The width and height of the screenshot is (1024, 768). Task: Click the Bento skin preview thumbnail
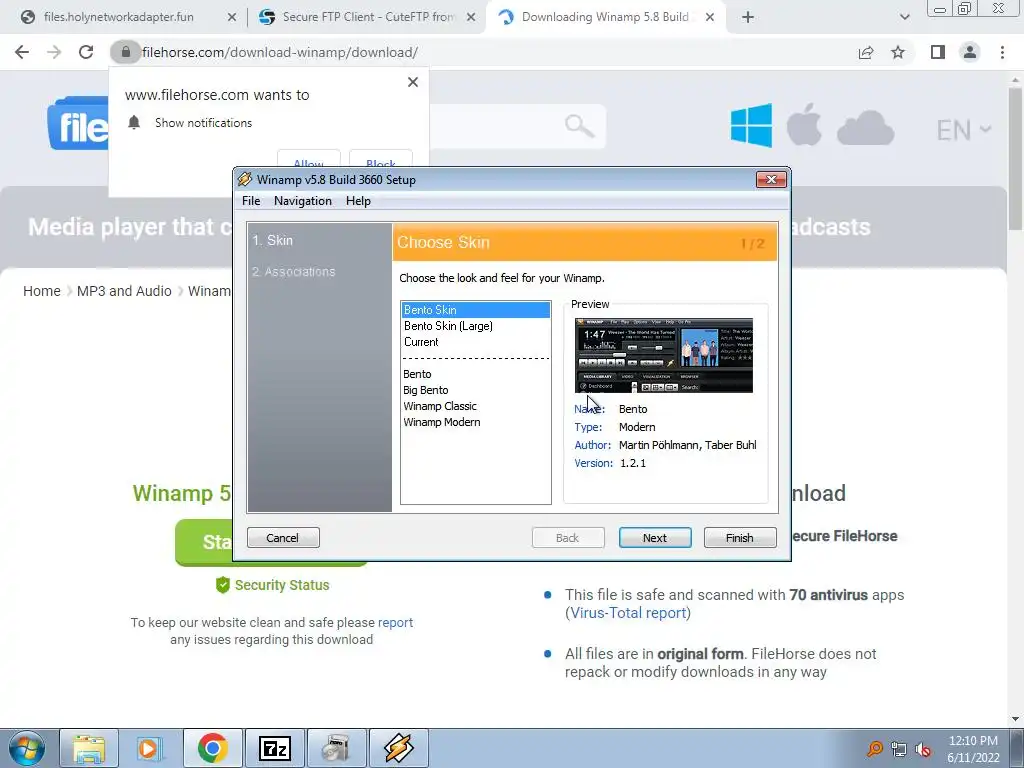(664, 355)
